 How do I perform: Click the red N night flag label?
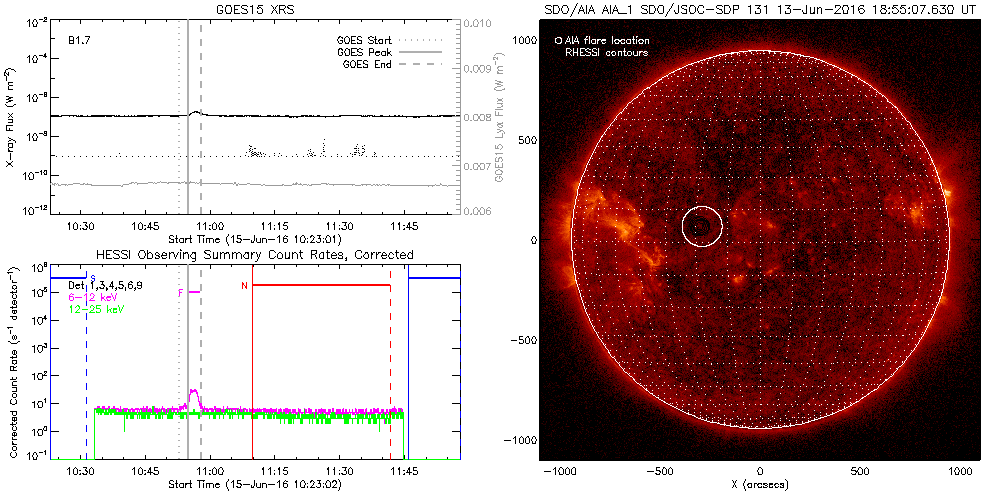(x=244, y=287)
